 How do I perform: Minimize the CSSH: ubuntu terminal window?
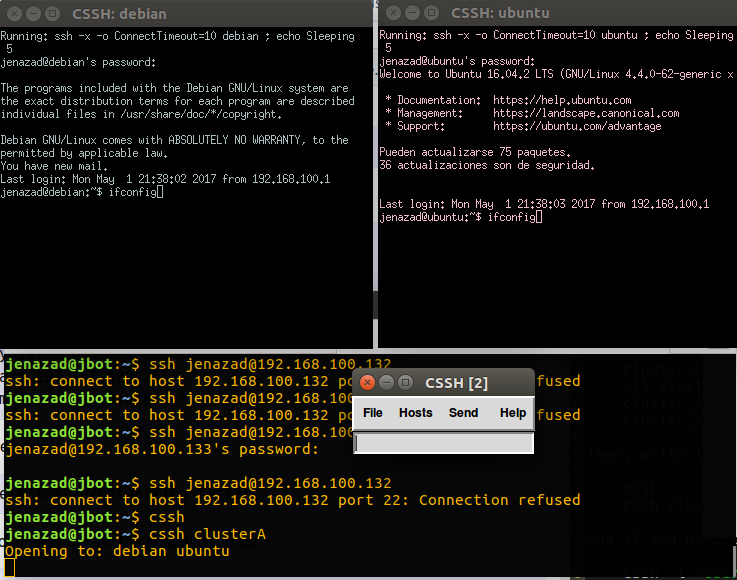click(x=412, y=13)
